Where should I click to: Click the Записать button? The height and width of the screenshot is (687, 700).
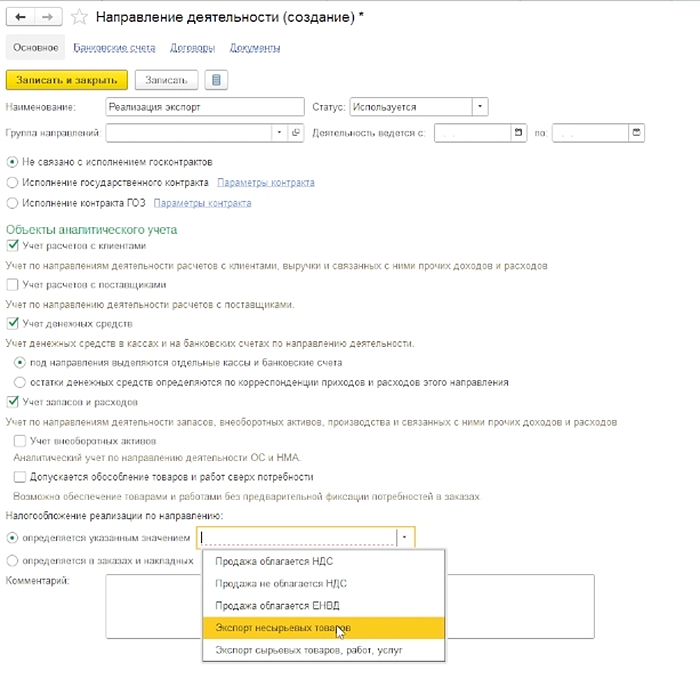coord(166,80)
